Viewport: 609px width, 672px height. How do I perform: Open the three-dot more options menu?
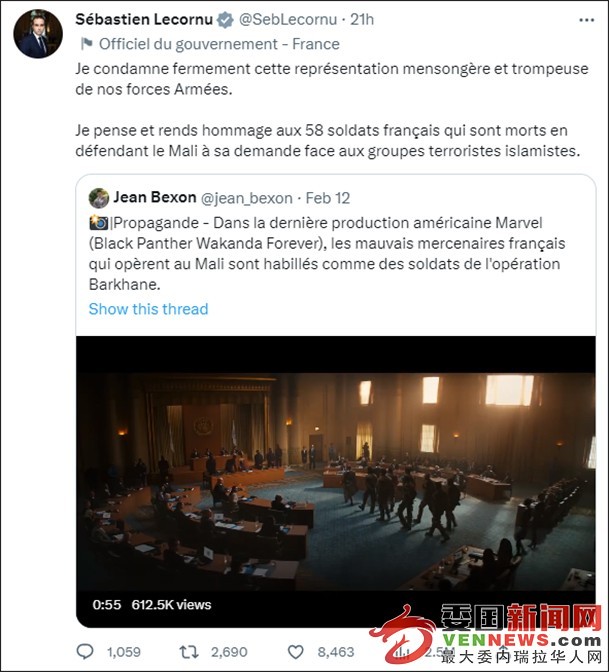tap(586, 20)
